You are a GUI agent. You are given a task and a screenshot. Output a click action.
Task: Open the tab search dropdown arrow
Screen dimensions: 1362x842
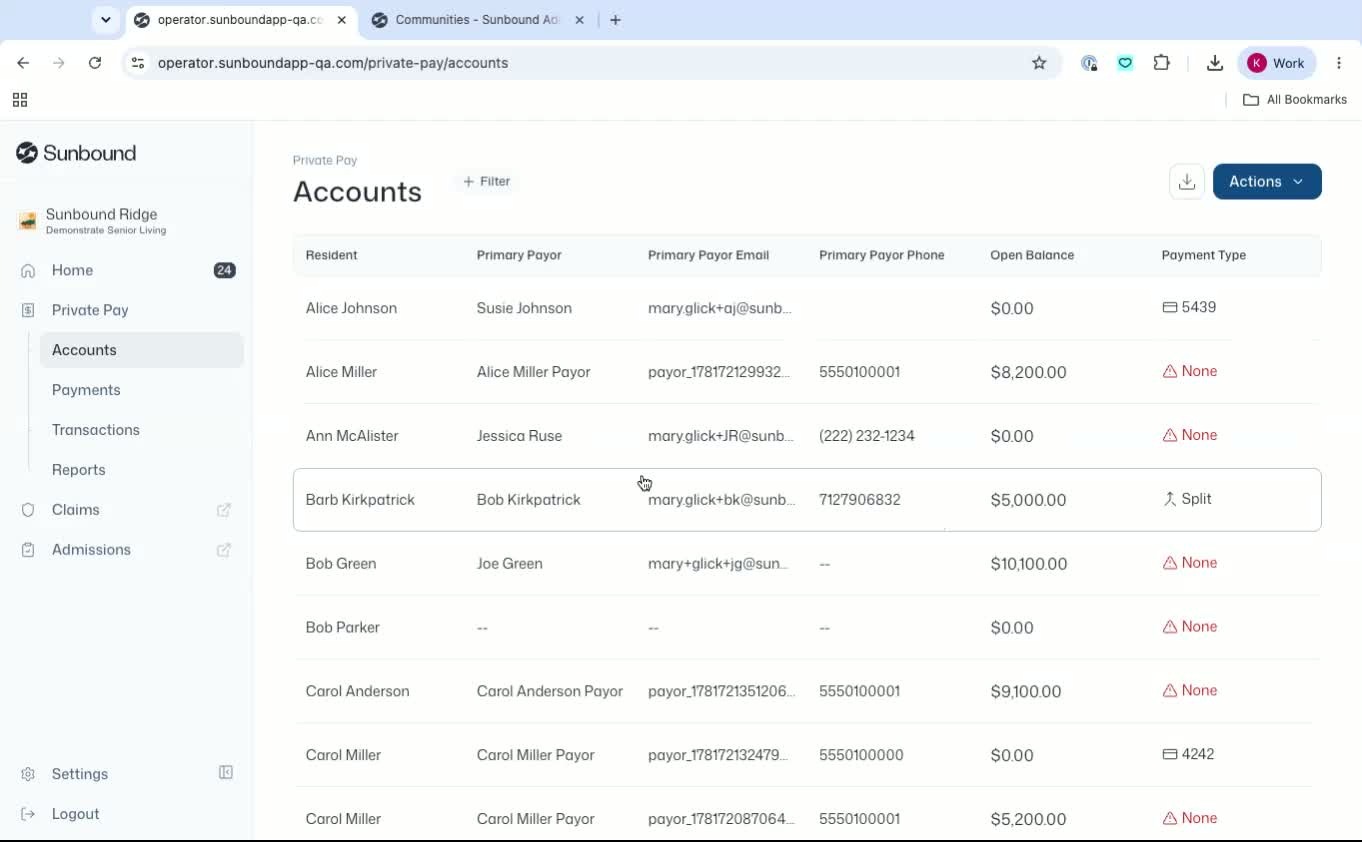106,20
